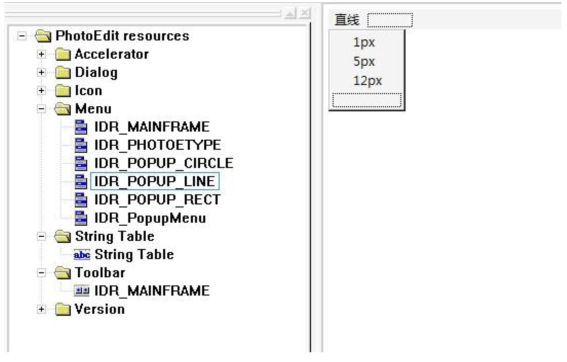
Task: Click the open Menu folder icon
Action: click(x=63, y=108)
